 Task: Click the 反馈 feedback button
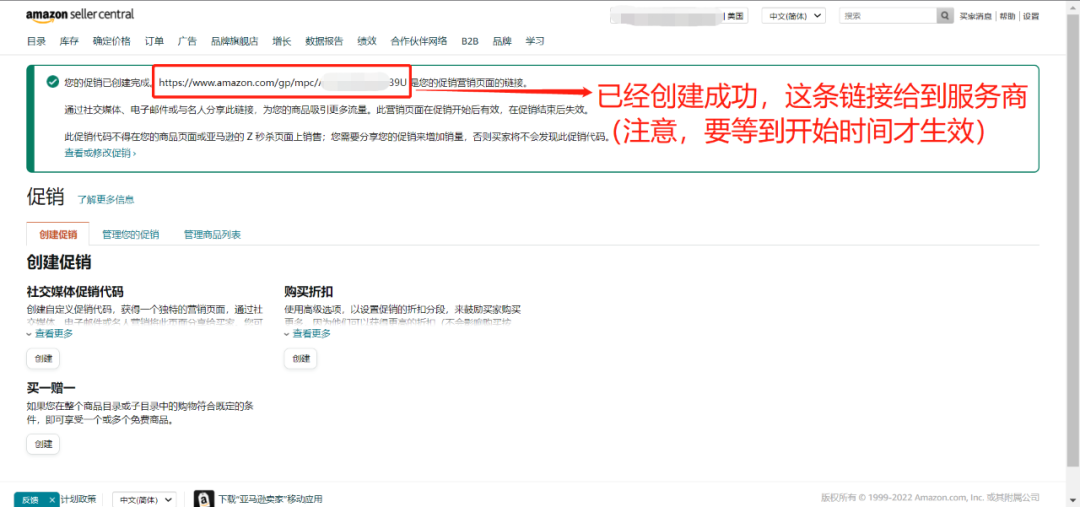(30, 500)
